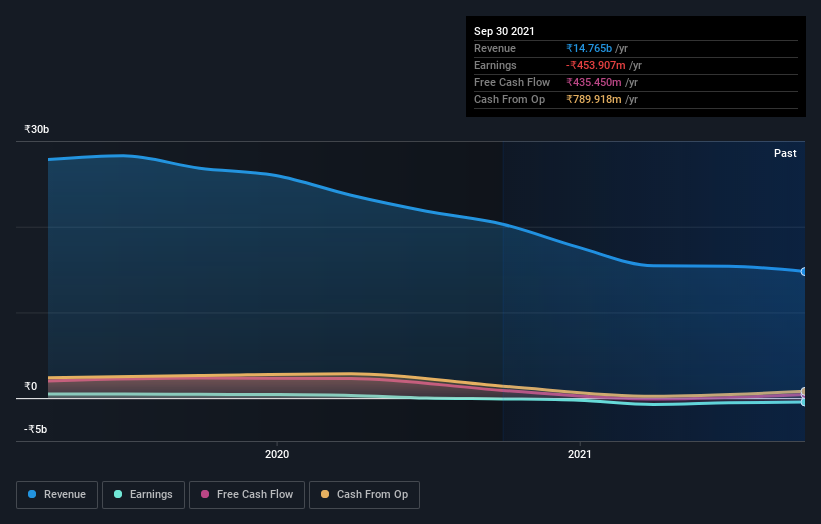The width and height of the screenshot is (821, 524).
Task: Select the Revenue endpoint marker on chart
Action: pos(804,272)
